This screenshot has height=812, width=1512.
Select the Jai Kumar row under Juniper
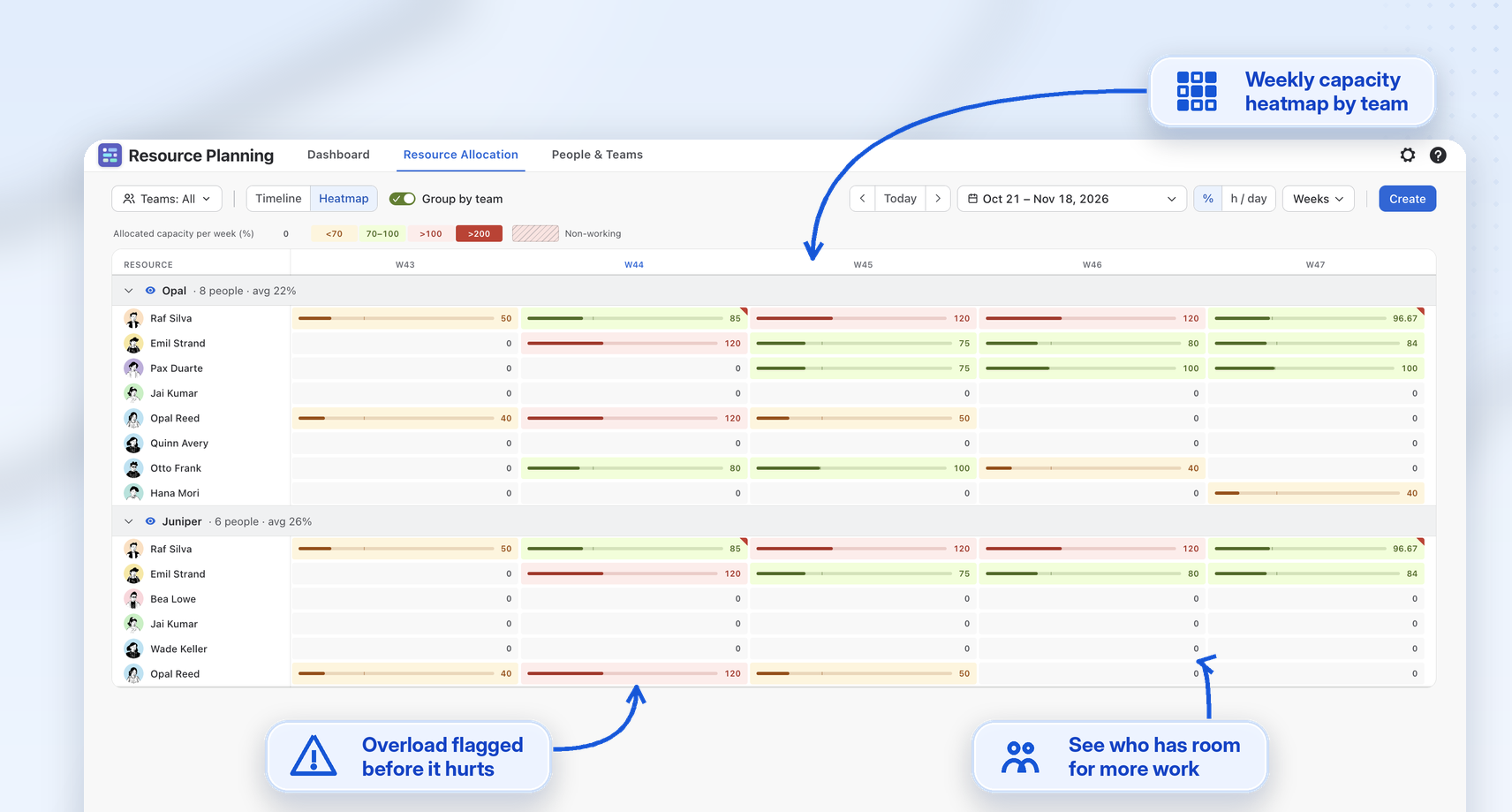(x=774, y=624)
